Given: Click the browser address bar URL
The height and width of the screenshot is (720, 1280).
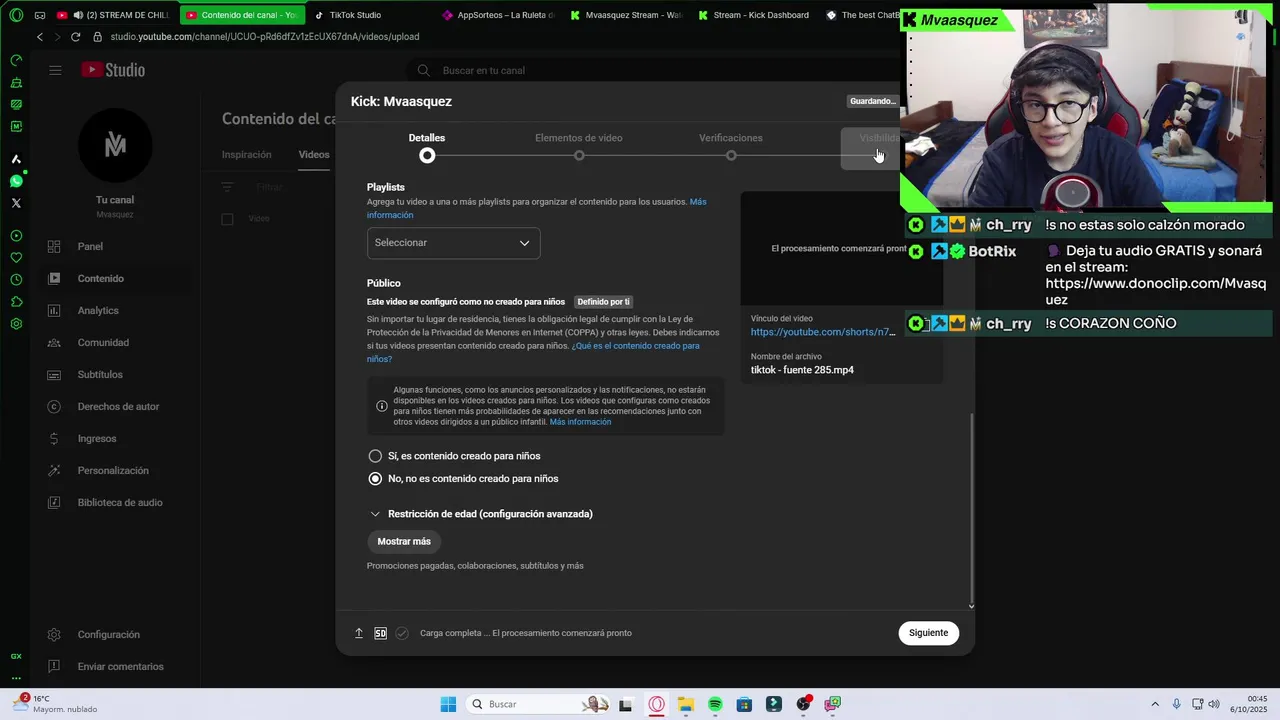Looking at the screenshot, I should pyautogui.click(x=265, y=37).
